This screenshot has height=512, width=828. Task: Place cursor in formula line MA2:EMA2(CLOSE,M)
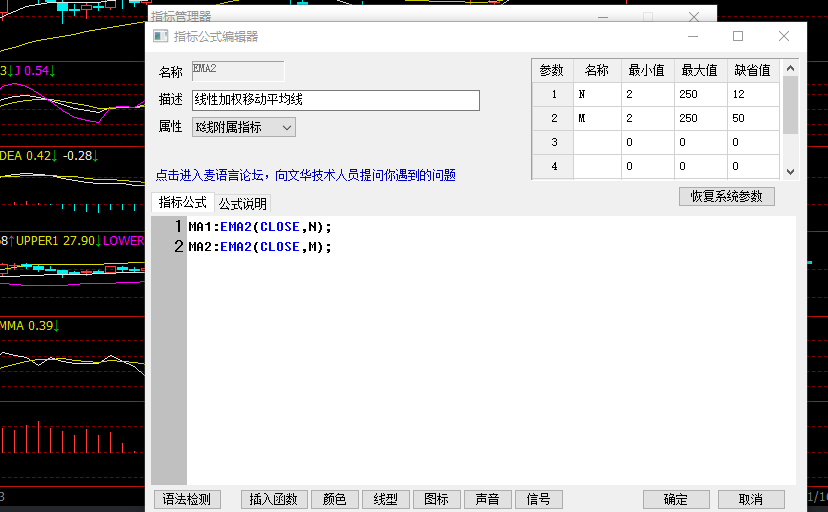(260, 247)
